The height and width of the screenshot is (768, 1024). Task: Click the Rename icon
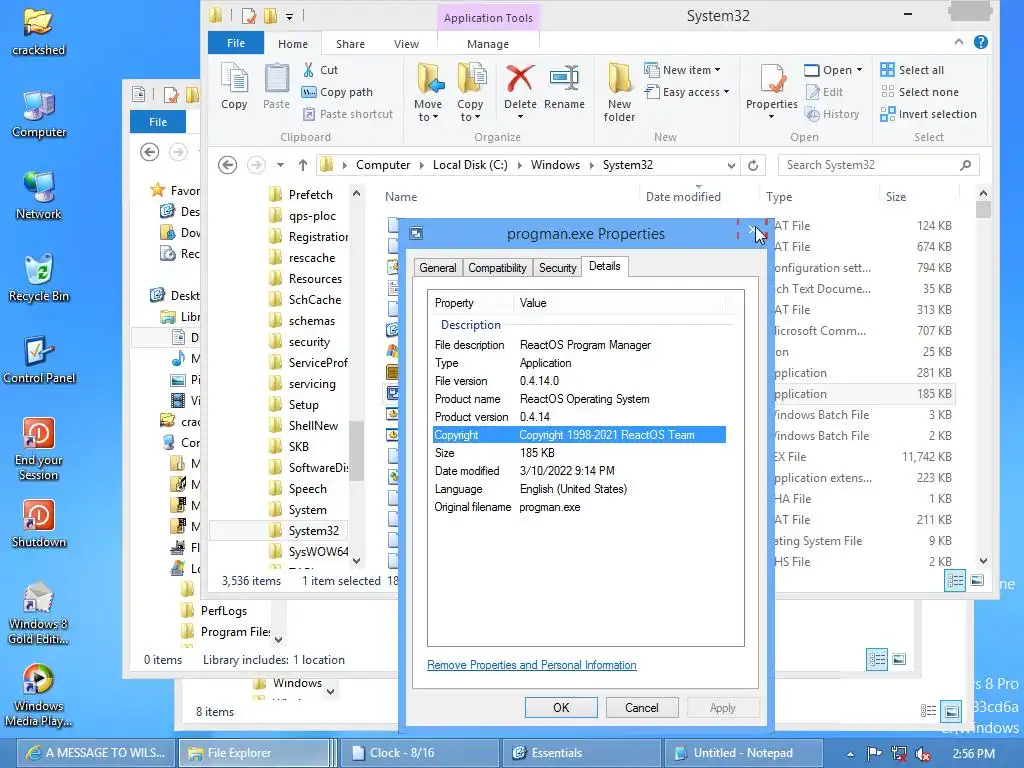point(564,78)
